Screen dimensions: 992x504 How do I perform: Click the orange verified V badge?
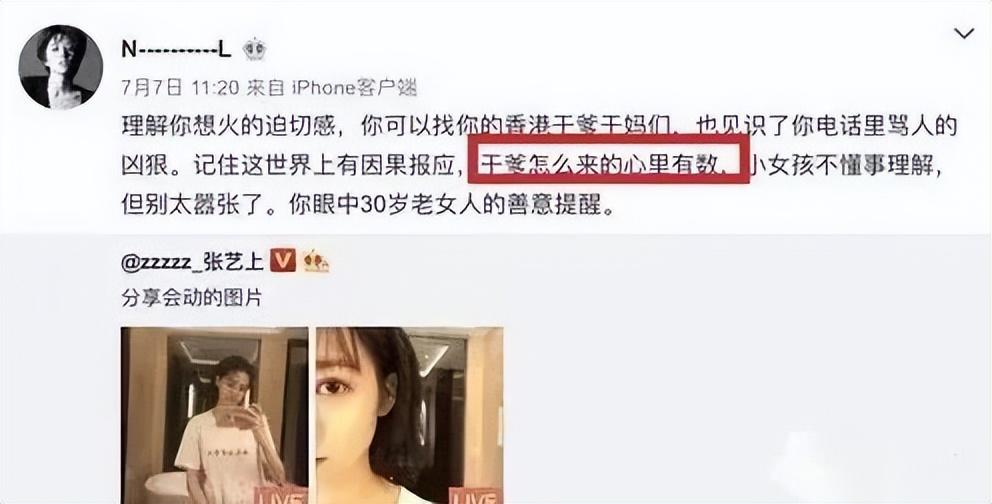click(x=283, y=260)
